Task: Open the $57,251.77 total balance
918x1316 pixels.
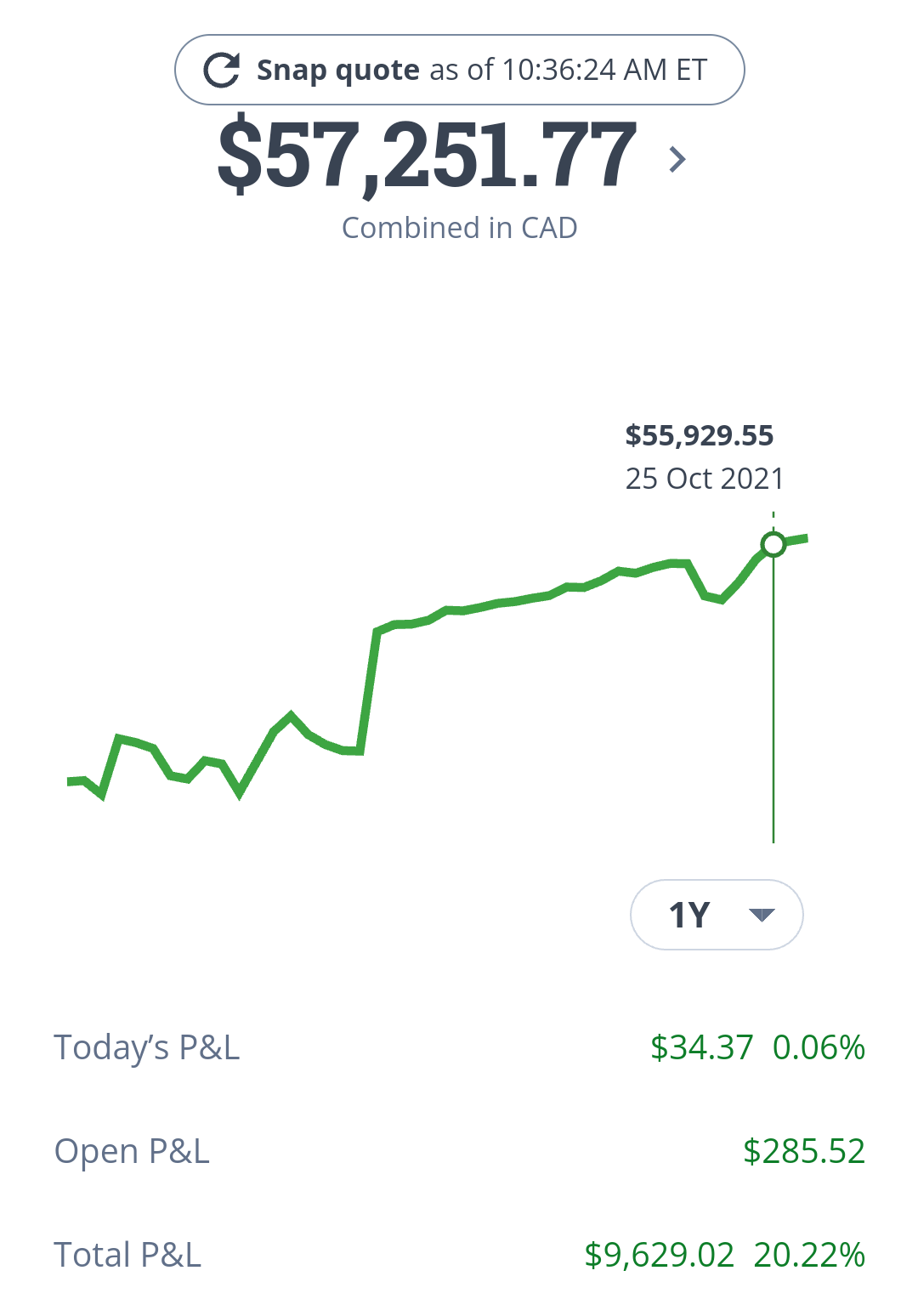Action: tap(427, 156)
